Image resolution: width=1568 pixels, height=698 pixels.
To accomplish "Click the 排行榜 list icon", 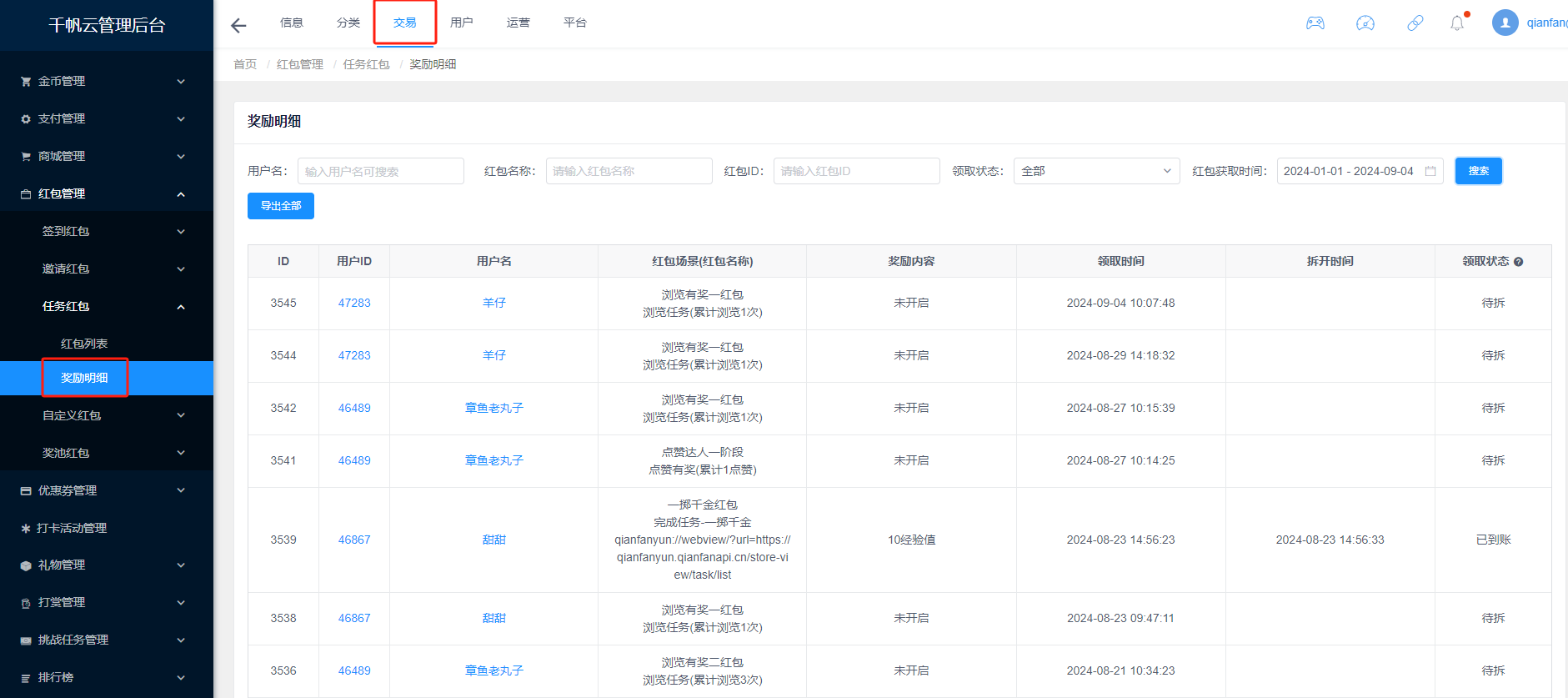I will pos(26,678).
